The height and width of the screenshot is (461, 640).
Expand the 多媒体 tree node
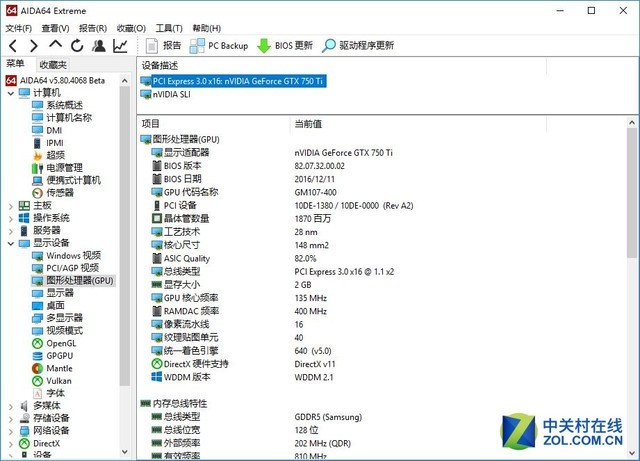point(11,406)
